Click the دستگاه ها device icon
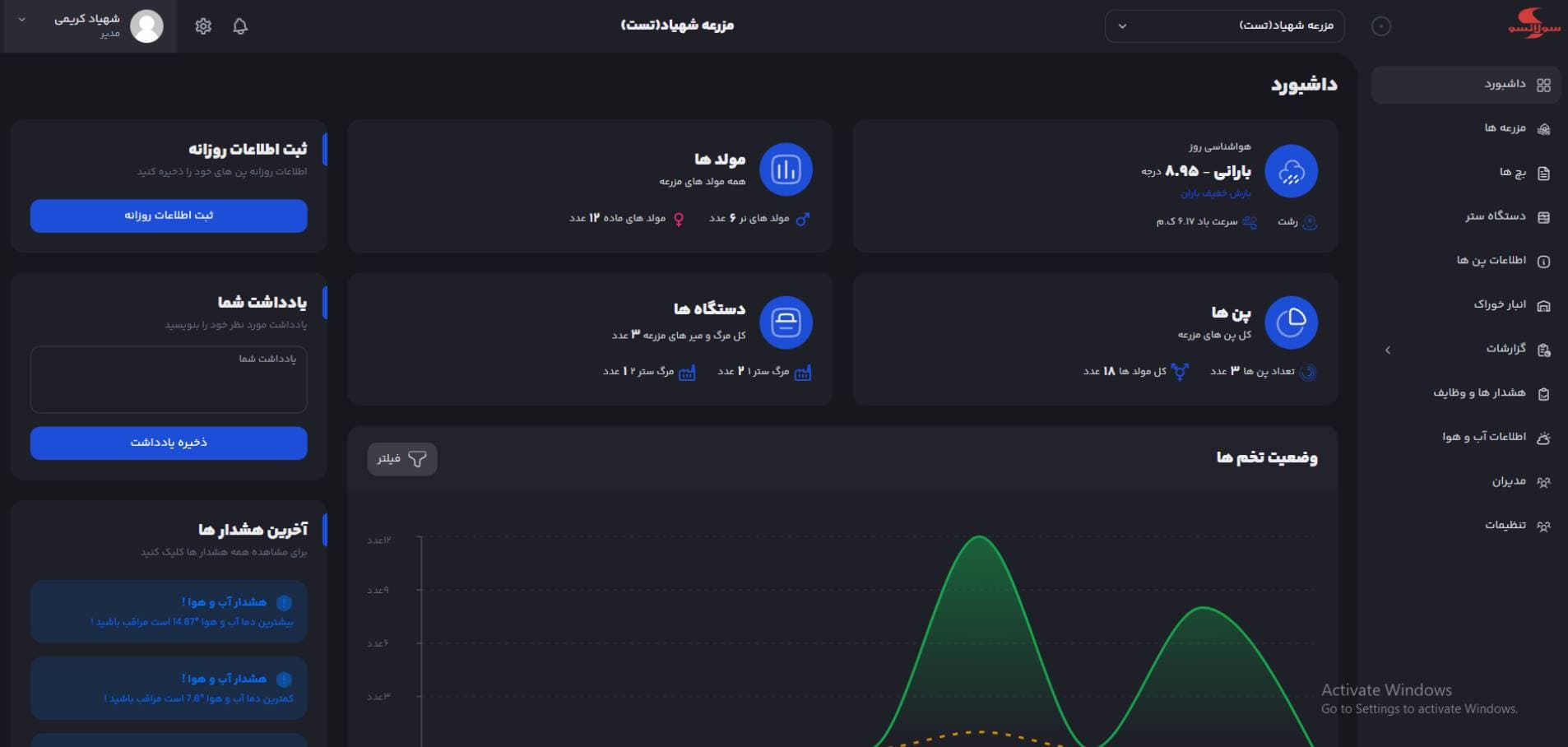The image size is (1568, 747). (786, 322)
